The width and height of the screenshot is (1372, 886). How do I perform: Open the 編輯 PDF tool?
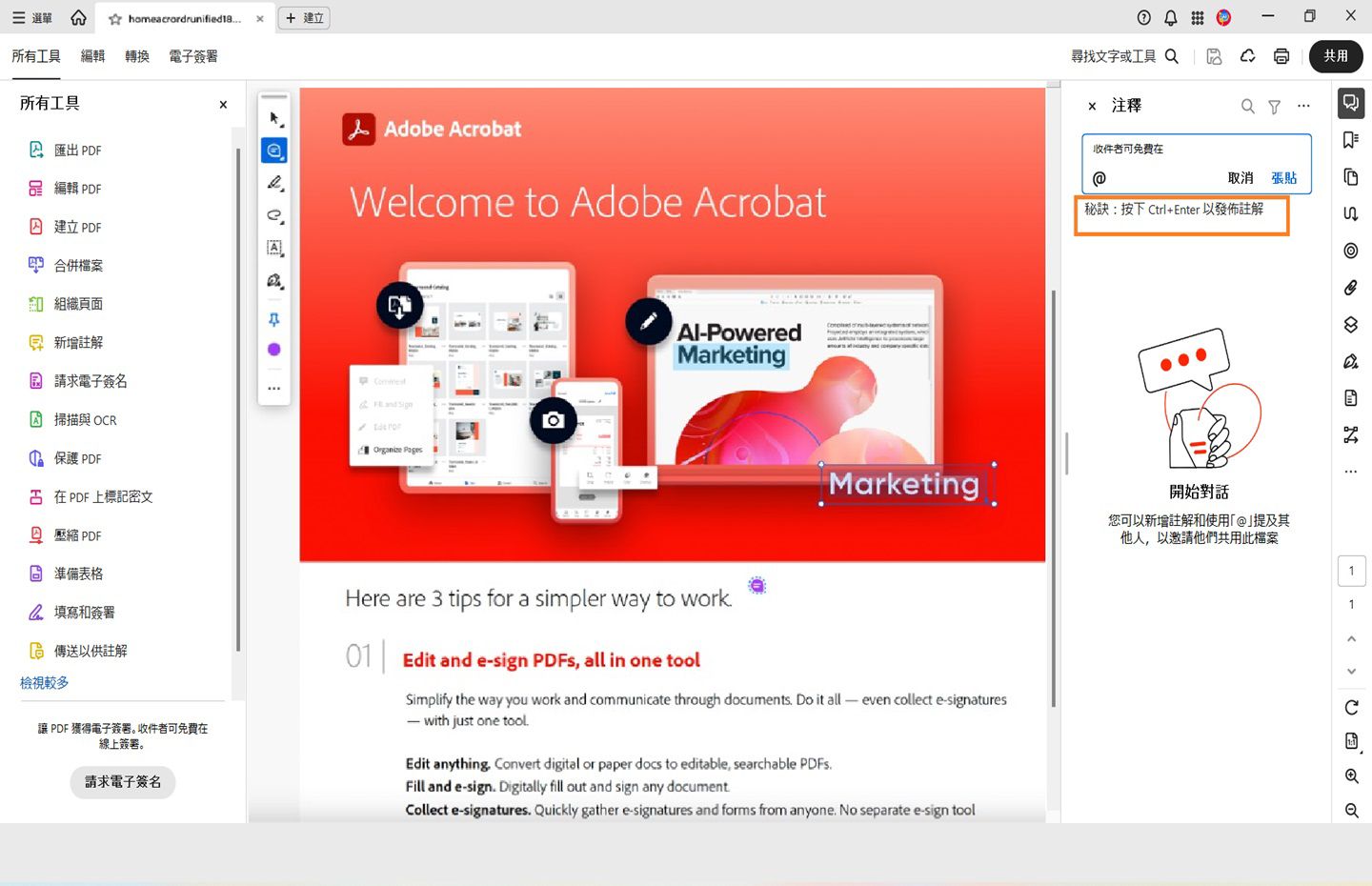pyautogui.click(x=65, y=189)
